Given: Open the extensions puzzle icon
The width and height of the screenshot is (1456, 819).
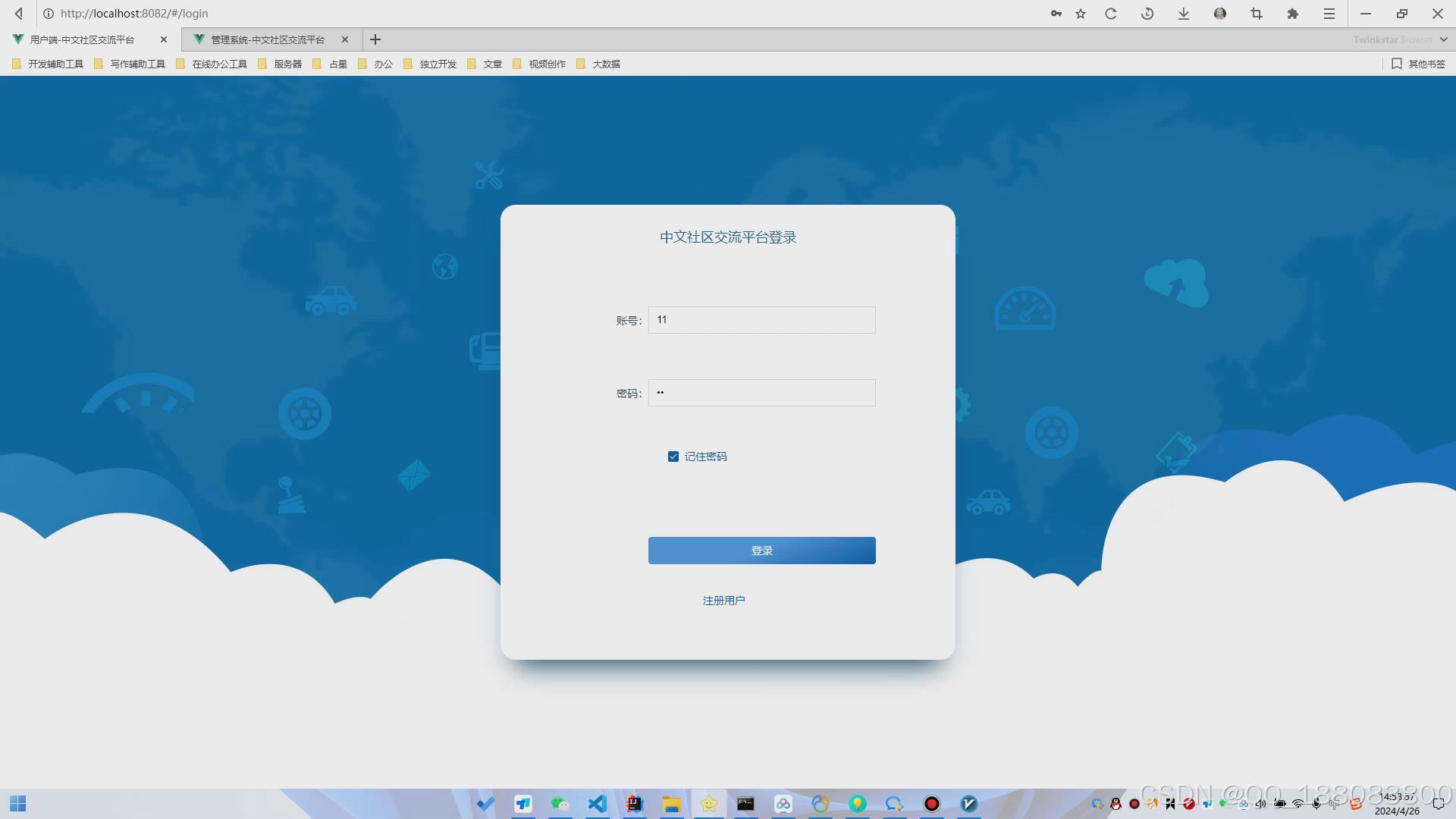Looking at the screenshot, I should (x=1293, y=14).
